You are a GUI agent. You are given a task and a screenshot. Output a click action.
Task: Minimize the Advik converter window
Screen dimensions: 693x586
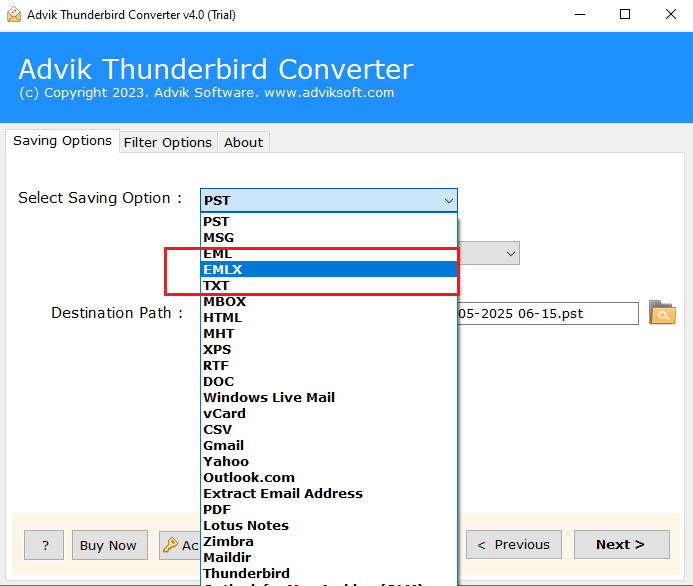tap(580, 15)
